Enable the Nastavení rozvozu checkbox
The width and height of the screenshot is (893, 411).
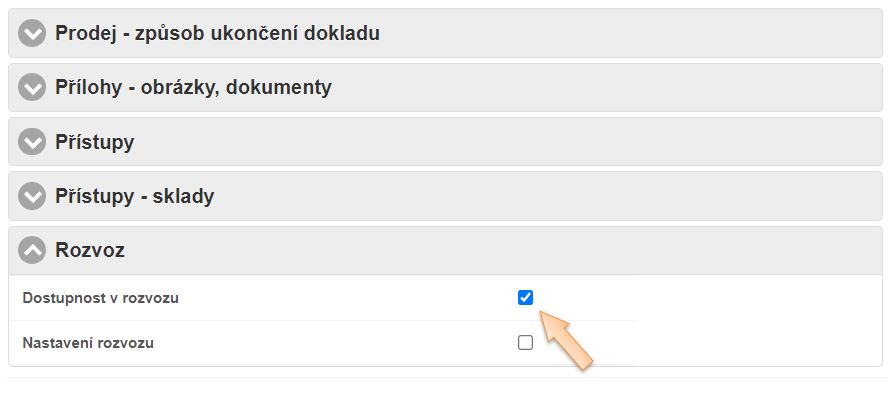click(x=526, y=343)
